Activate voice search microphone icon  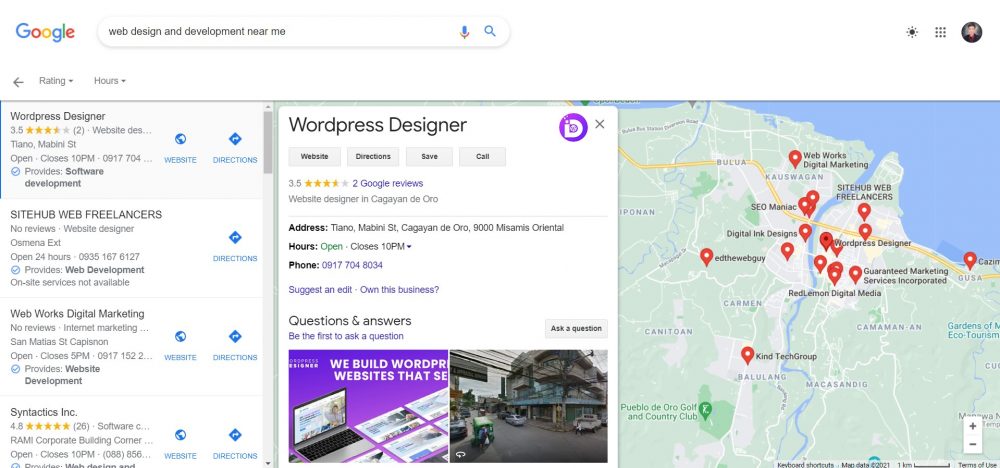click(464, 31)
